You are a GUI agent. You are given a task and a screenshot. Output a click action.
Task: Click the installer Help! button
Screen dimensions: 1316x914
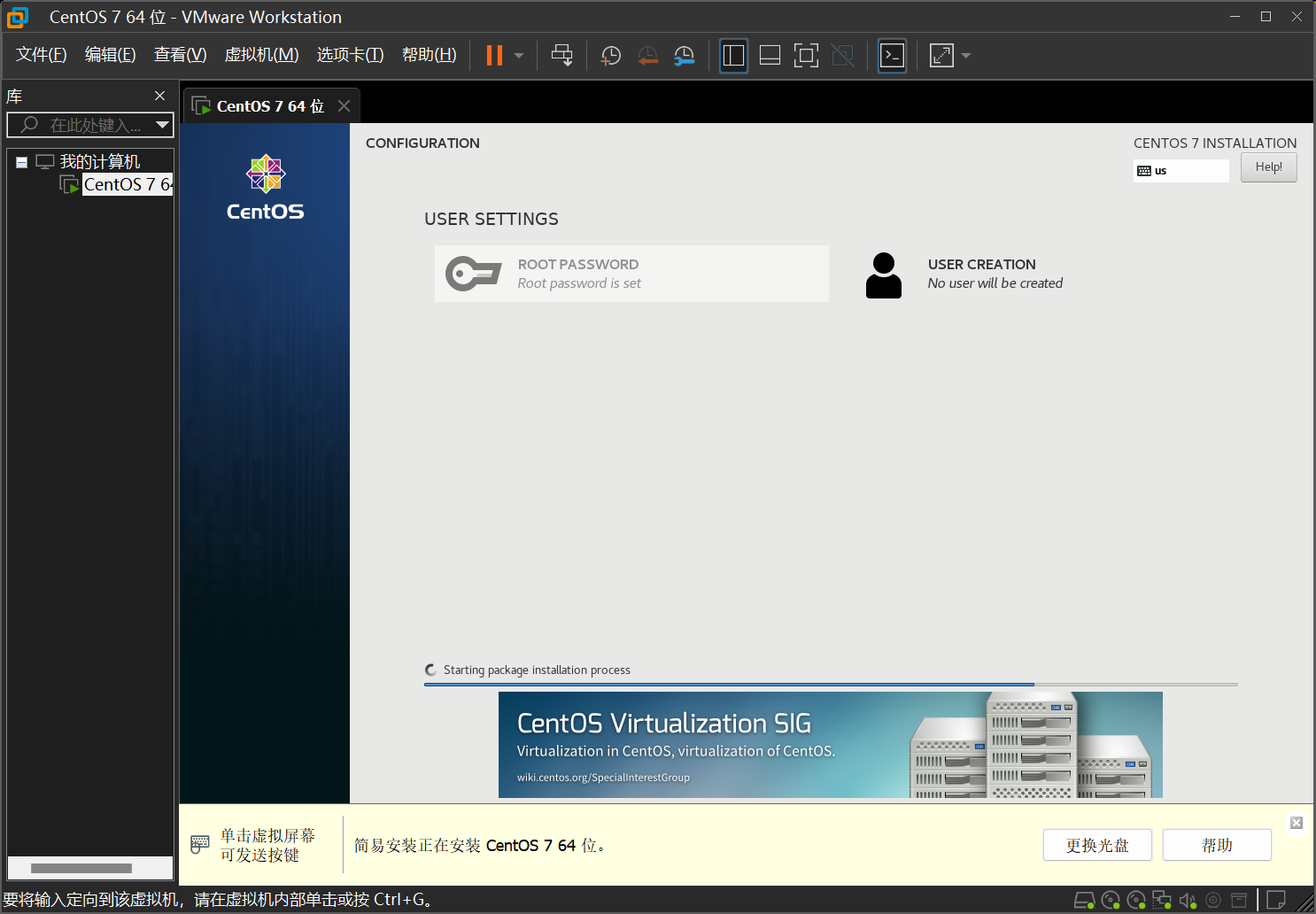click(1268, 167)
